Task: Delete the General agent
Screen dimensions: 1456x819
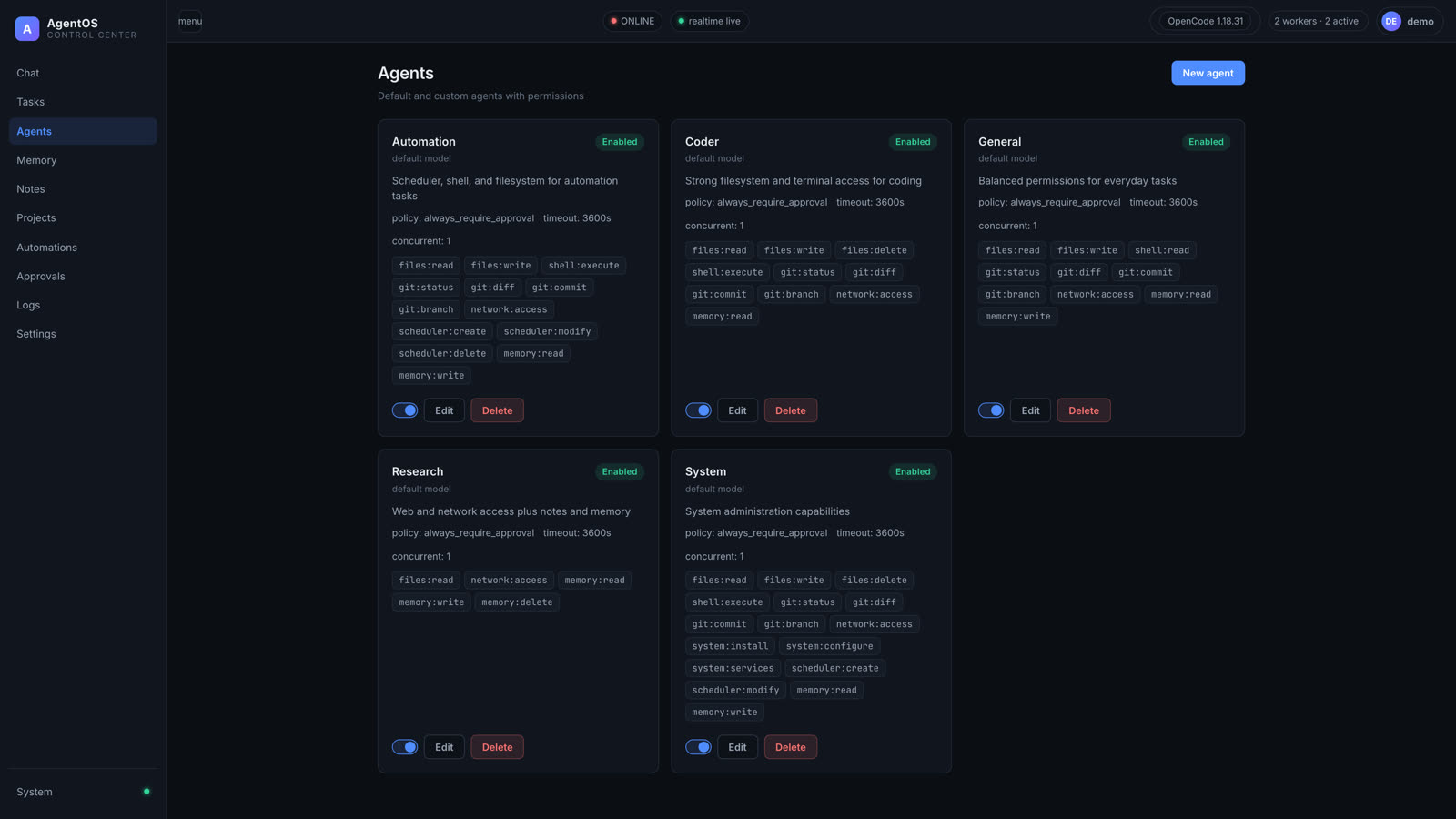Action: [1083, 410]
